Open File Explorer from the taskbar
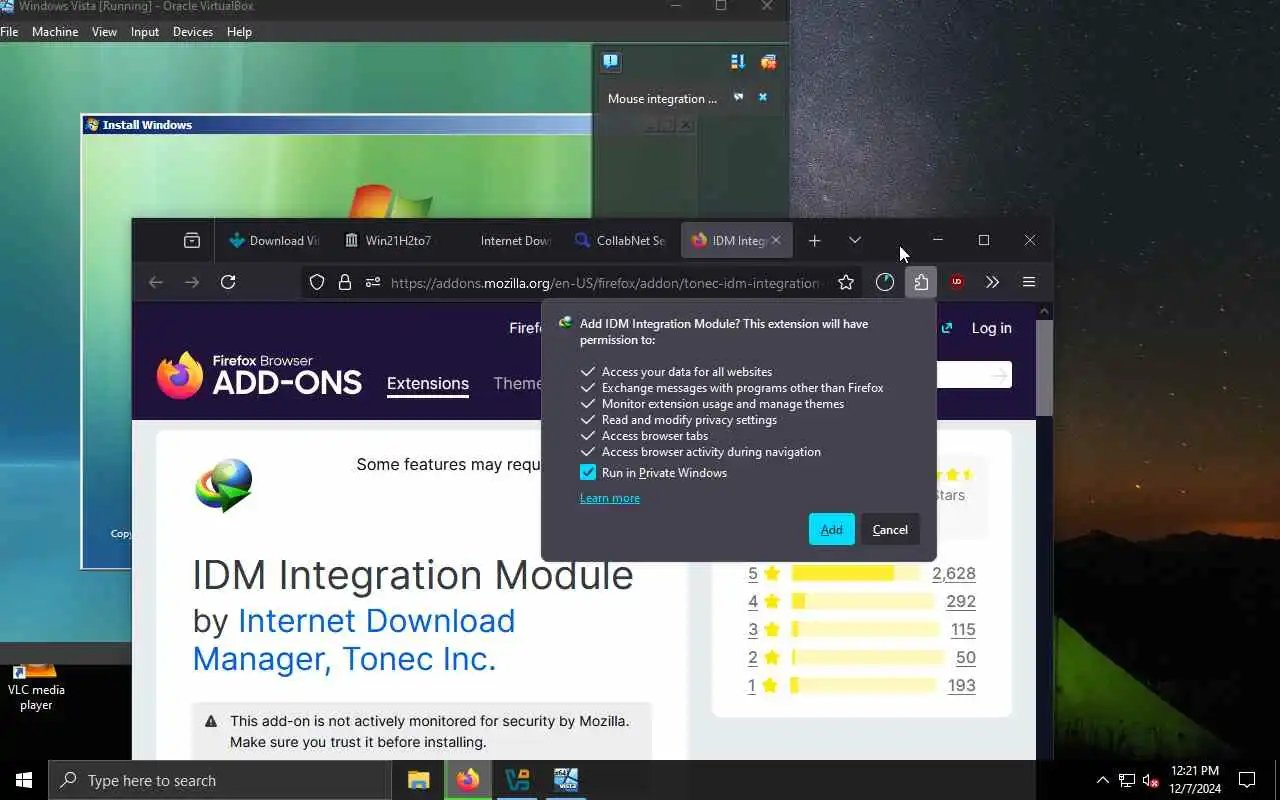 [419, 780]
